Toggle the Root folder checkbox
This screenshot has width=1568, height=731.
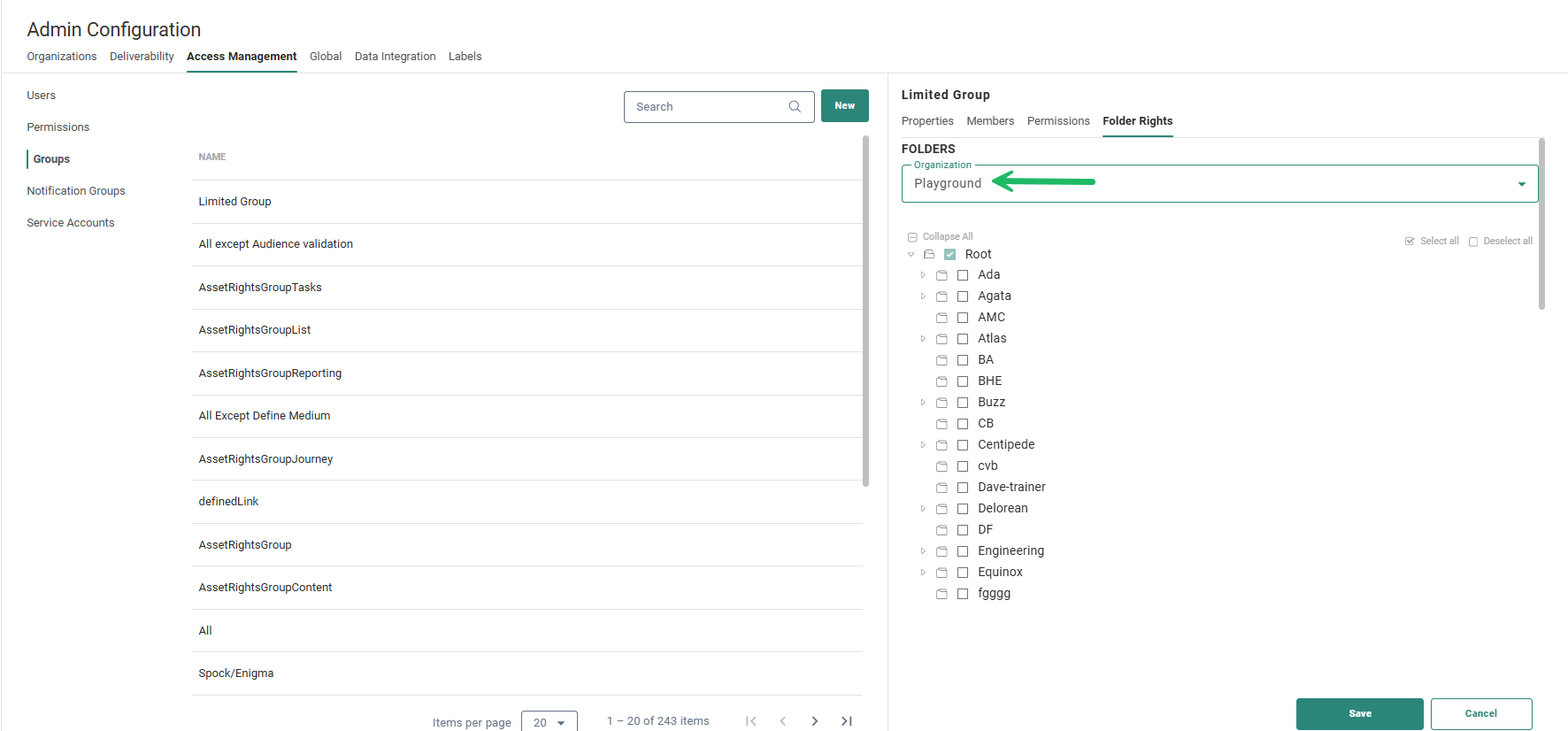coord(949,254)
